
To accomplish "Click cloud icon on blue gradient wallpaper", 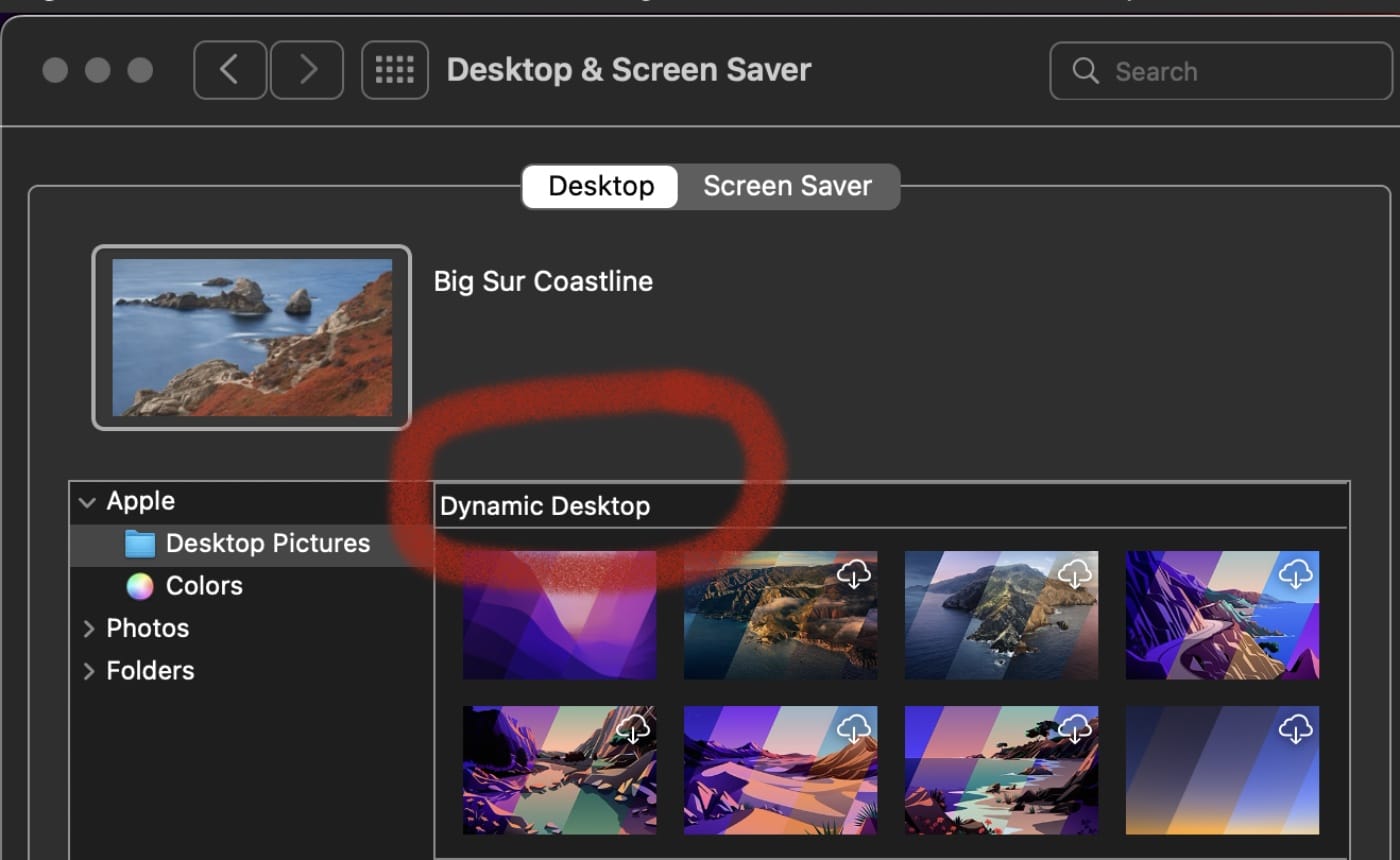I will 1295,729.
